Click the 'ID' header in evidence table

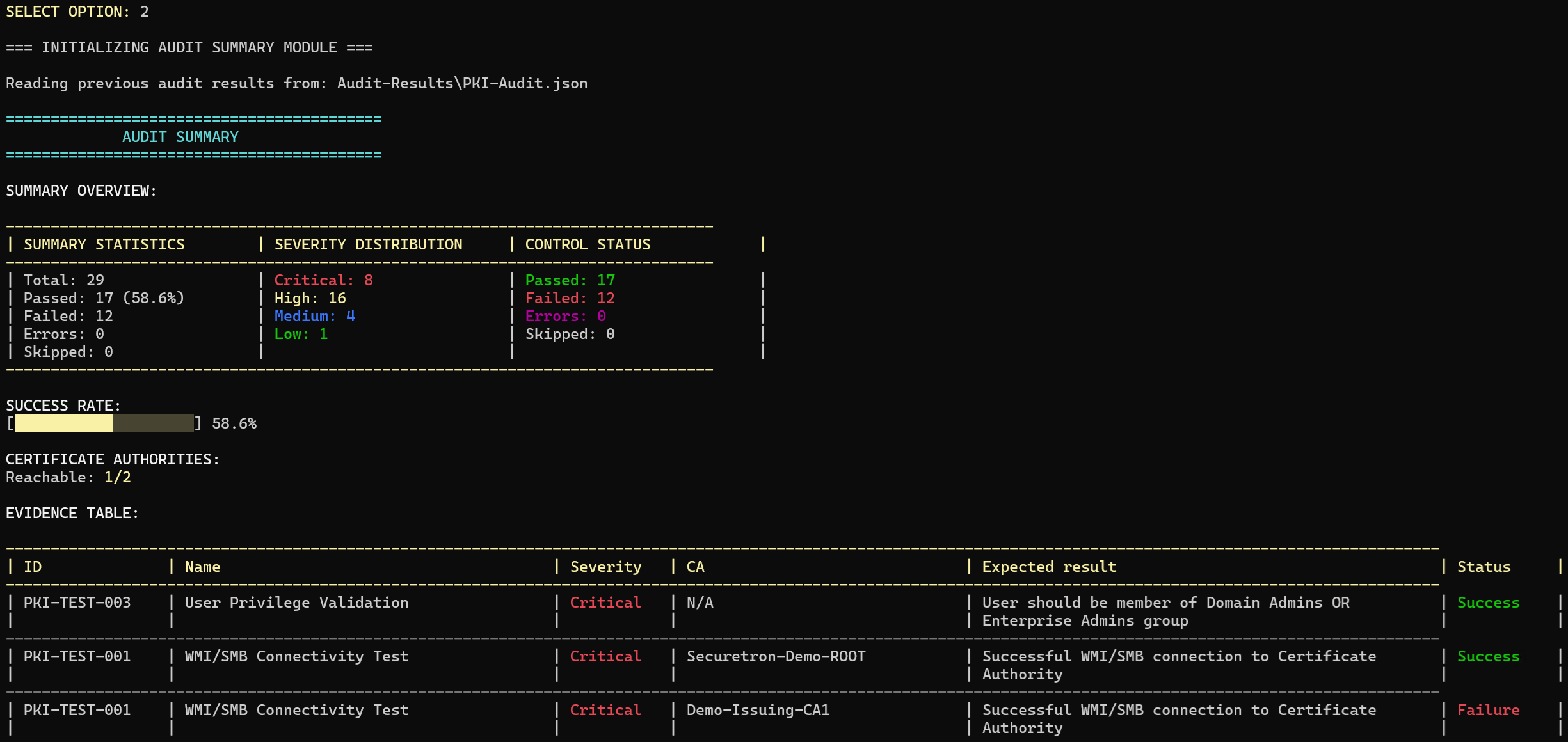pyautogui.click(x=33, y=567)
